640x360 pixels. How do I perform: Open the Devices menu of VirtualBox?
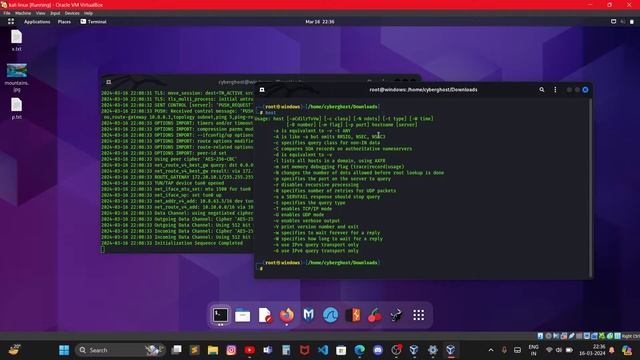click(72, 13)
